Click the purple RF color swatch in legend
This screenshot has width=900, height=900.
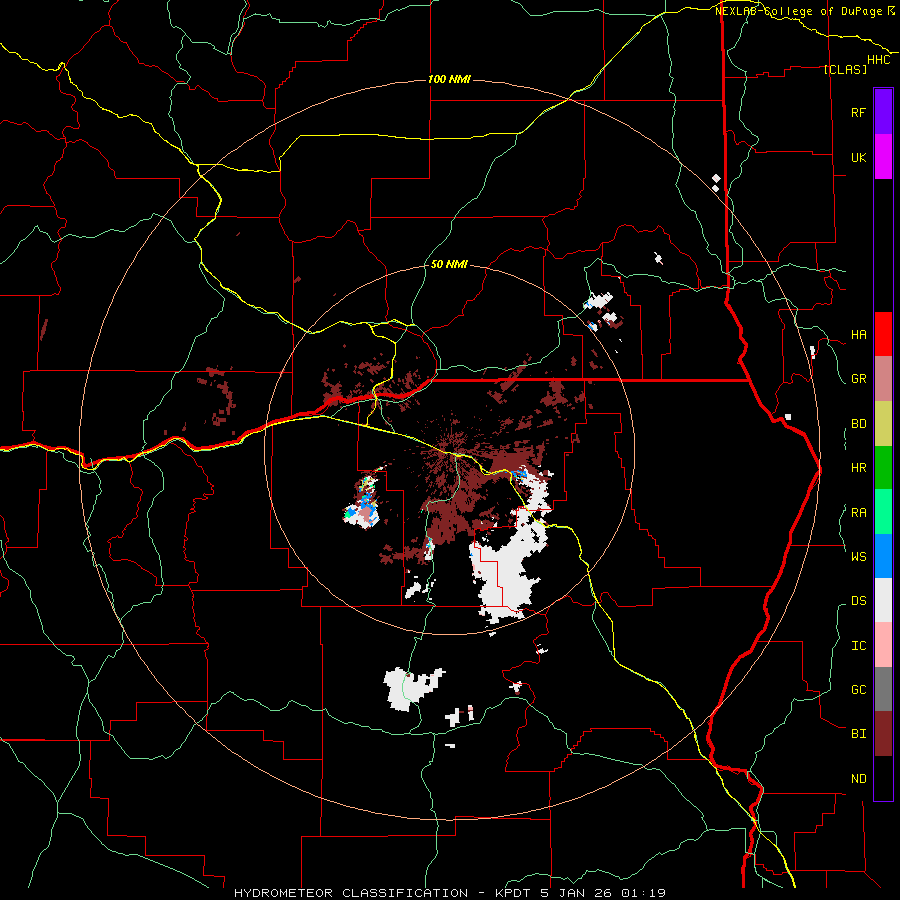point(883,112)
